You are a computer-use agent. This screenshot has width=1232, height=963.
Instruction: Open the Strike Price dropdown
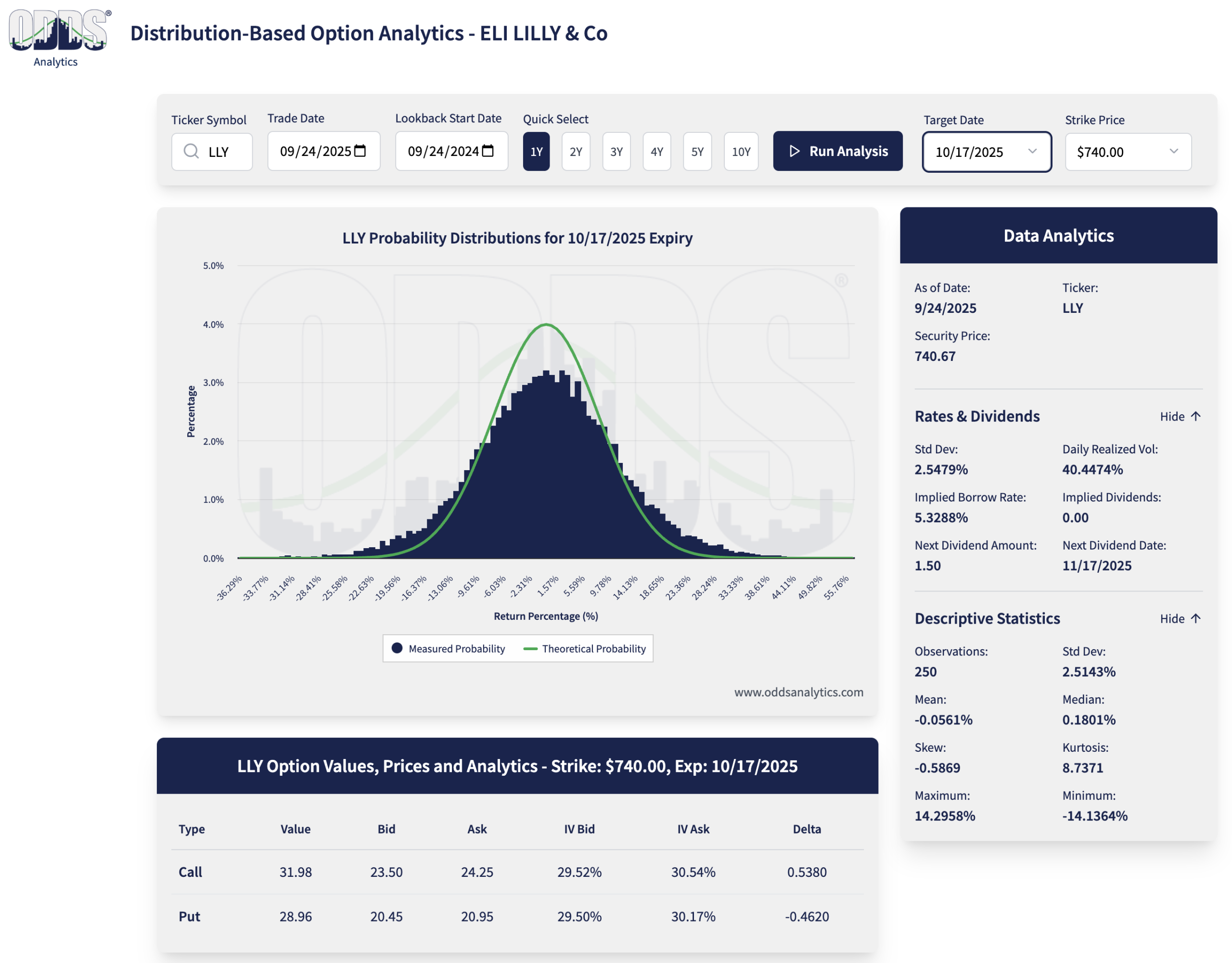[1127, 152]
